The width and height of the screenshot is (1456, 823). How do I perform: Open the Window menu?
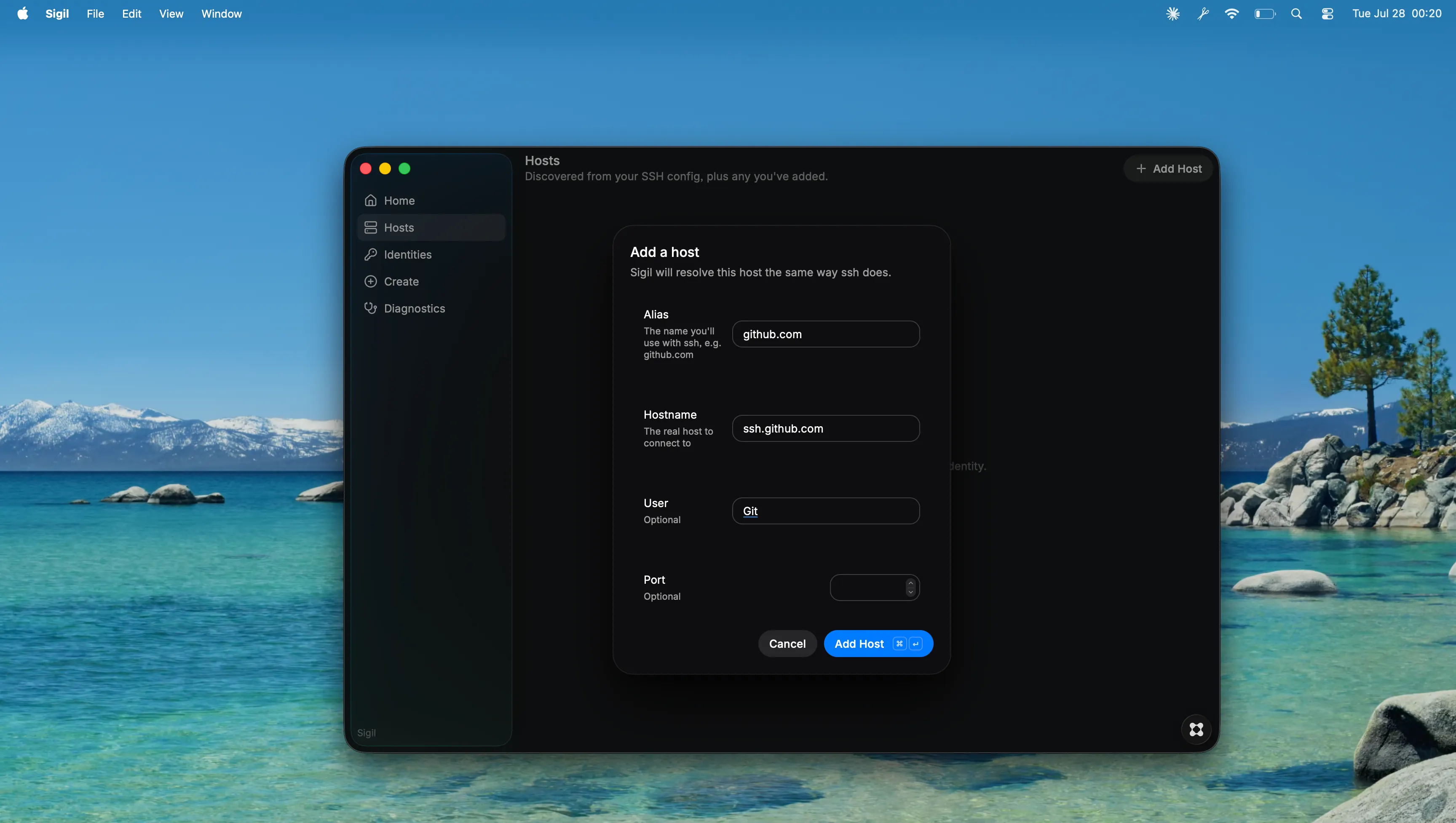coord(222,13)
